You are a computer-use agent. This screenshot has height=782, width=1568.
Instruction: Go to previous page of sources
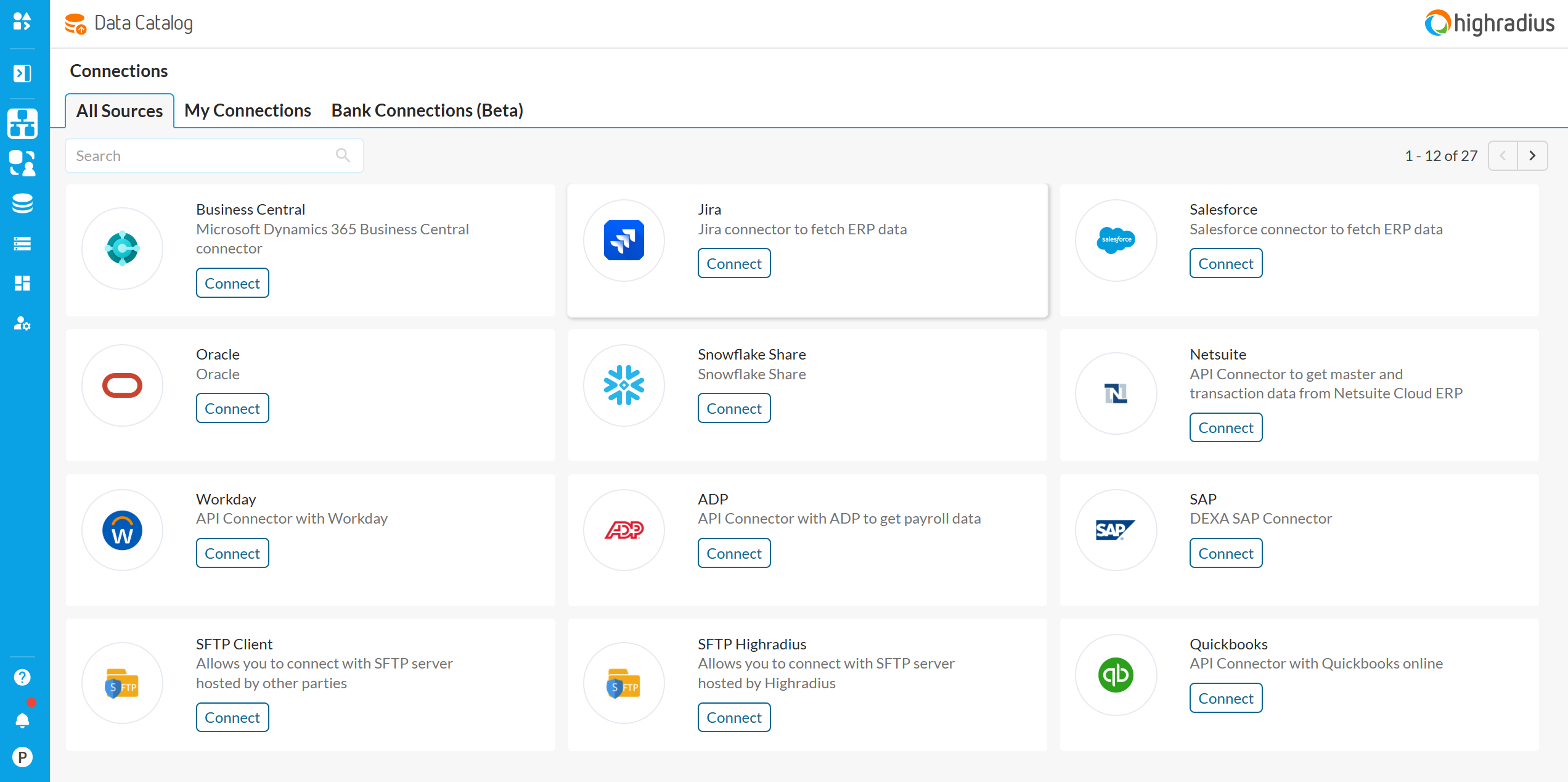point(1503,156)
